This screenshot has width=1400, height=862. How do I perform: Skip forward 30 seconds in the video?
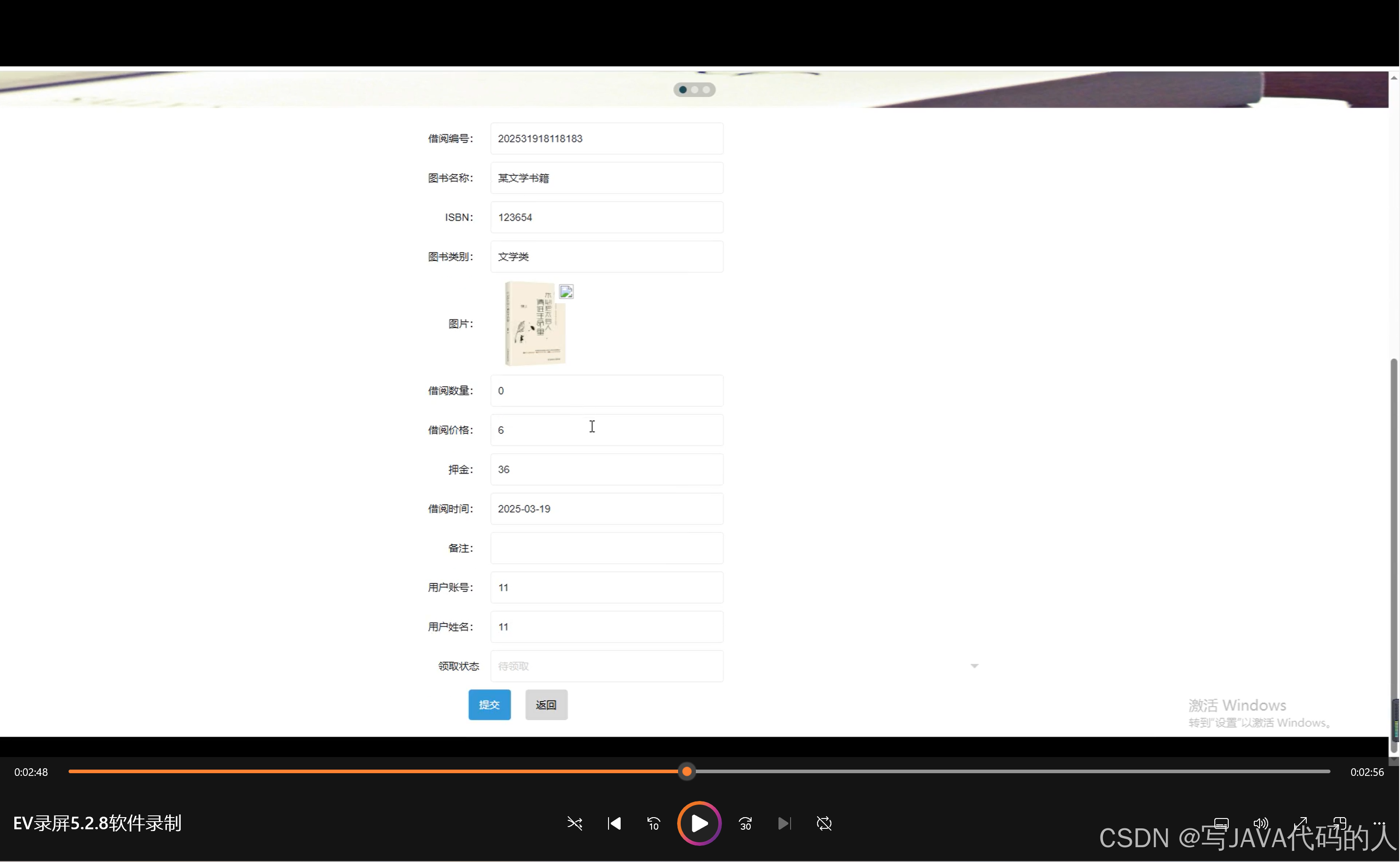point(745,823)
